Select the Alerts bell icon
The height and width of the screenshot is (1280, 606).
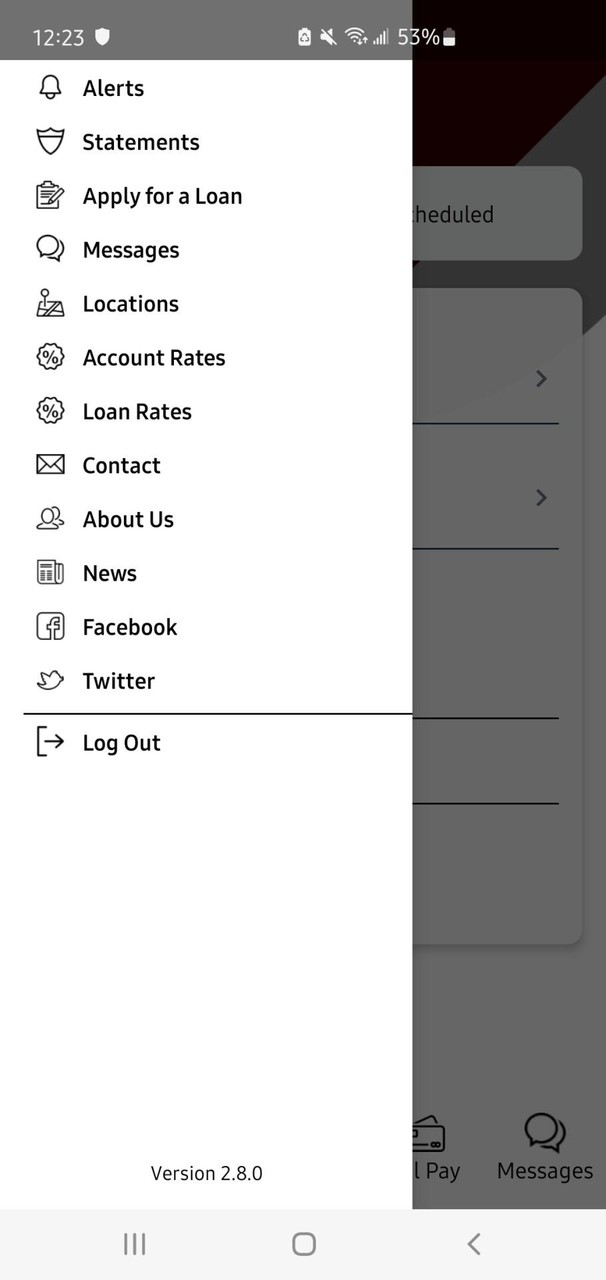[x=50, y=88]
